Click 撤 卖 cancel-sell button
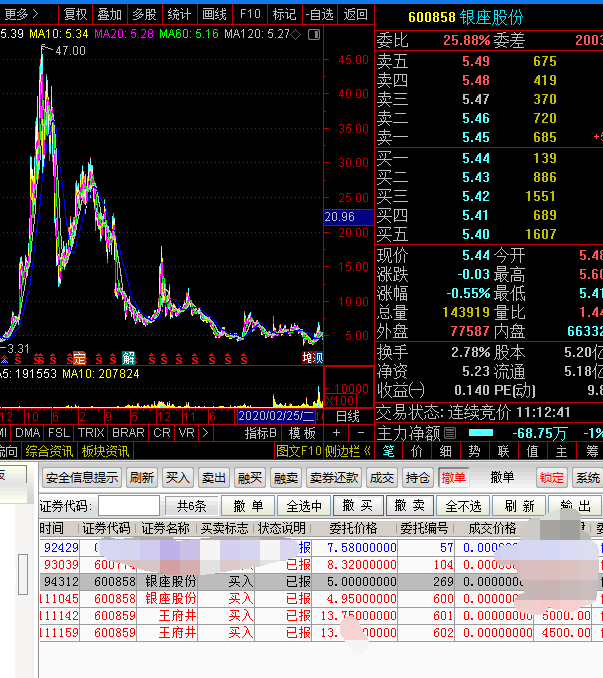This screenshot has width=603, height=678. (410, 505)
